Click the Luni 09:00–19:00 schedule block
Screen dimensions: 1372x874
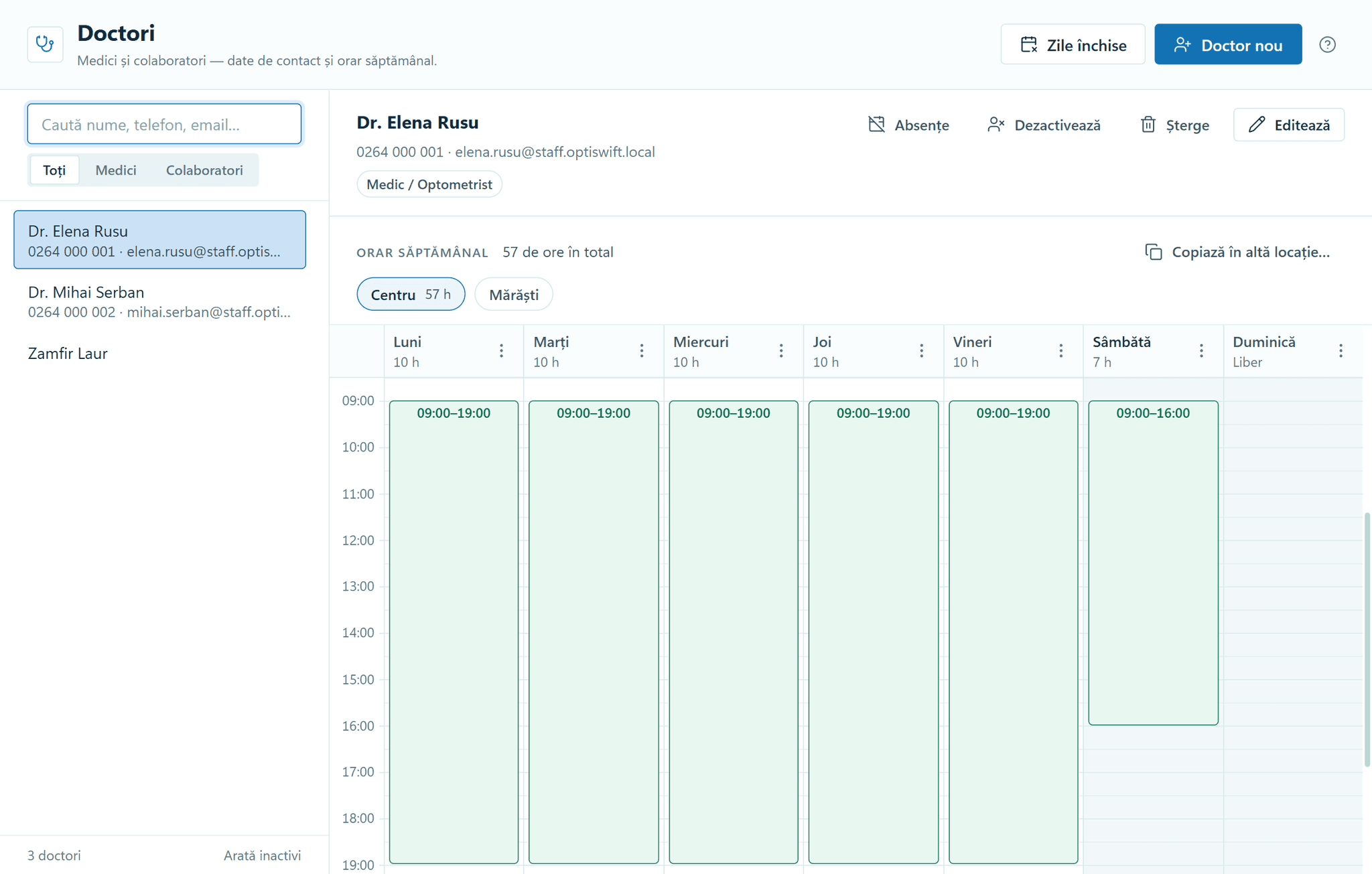tap(454, 632)
